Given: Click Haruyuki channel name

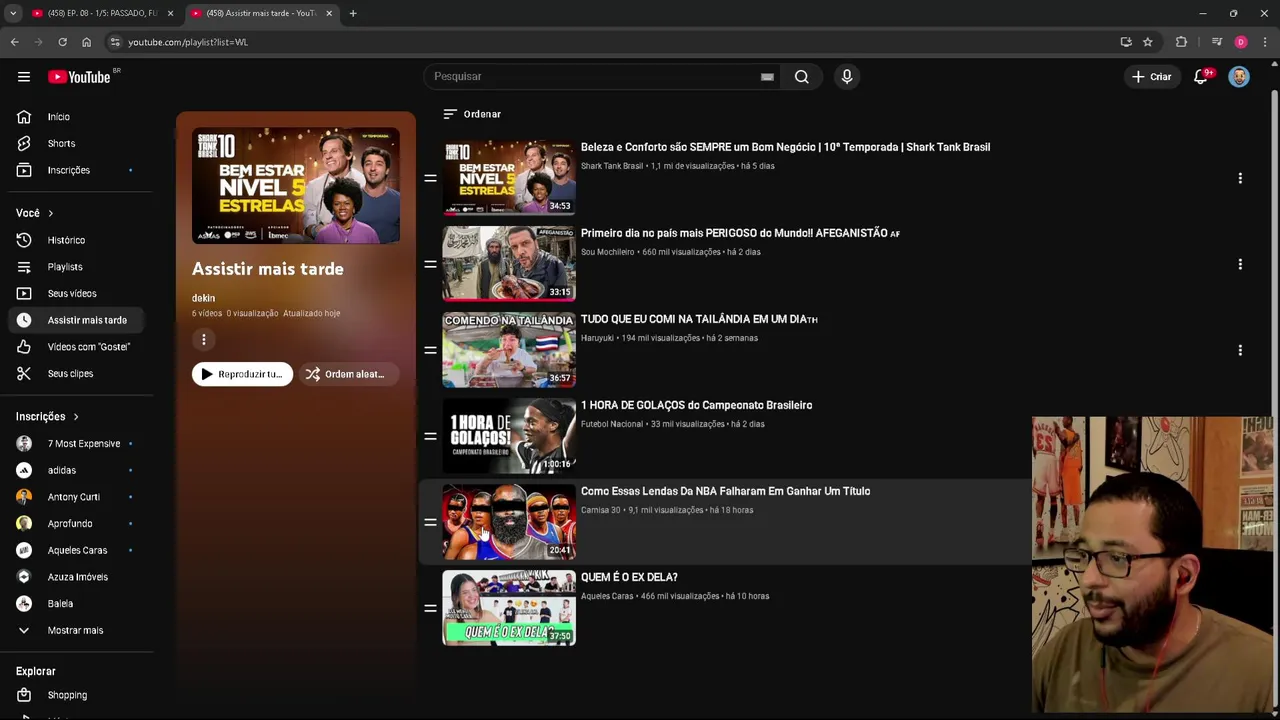Looking at the screenshot, I should click(597, 338).
